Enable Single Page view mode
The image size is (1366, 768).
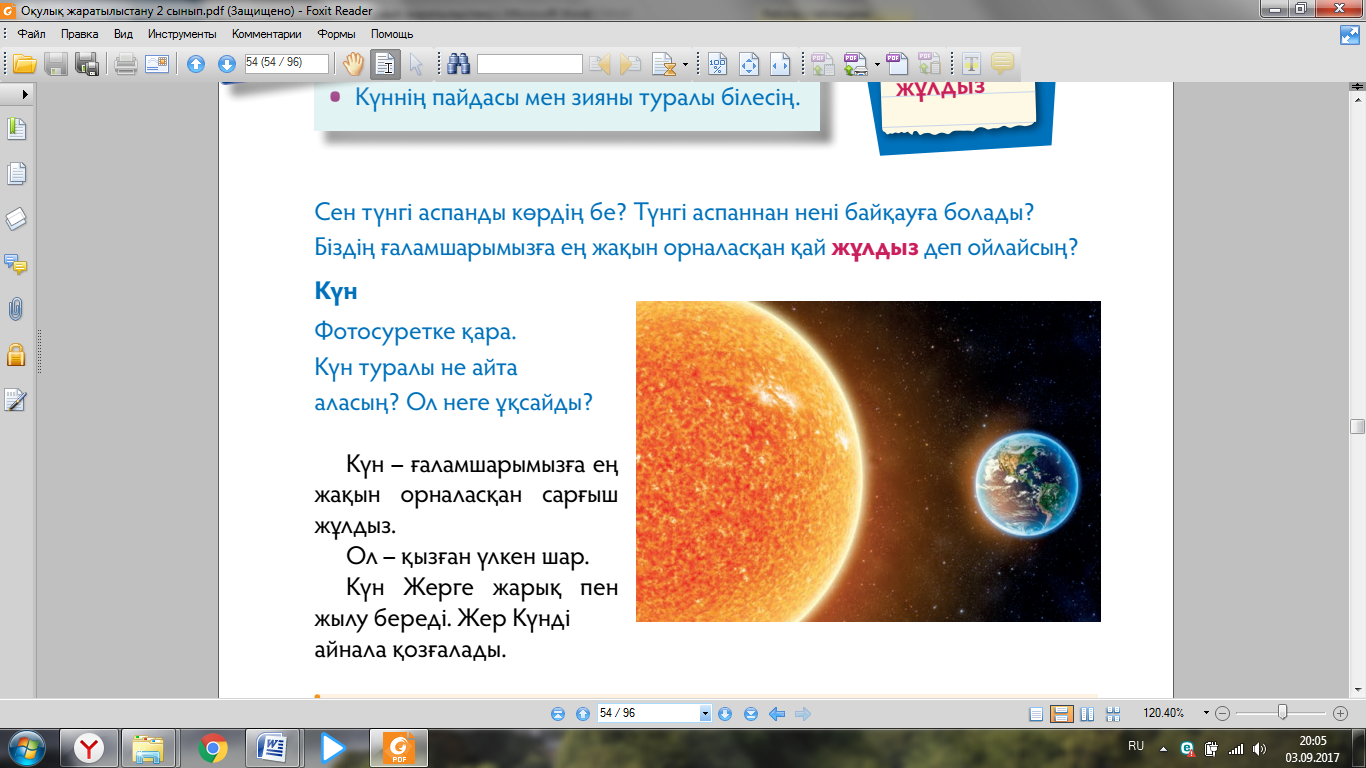click(1036, 714)
